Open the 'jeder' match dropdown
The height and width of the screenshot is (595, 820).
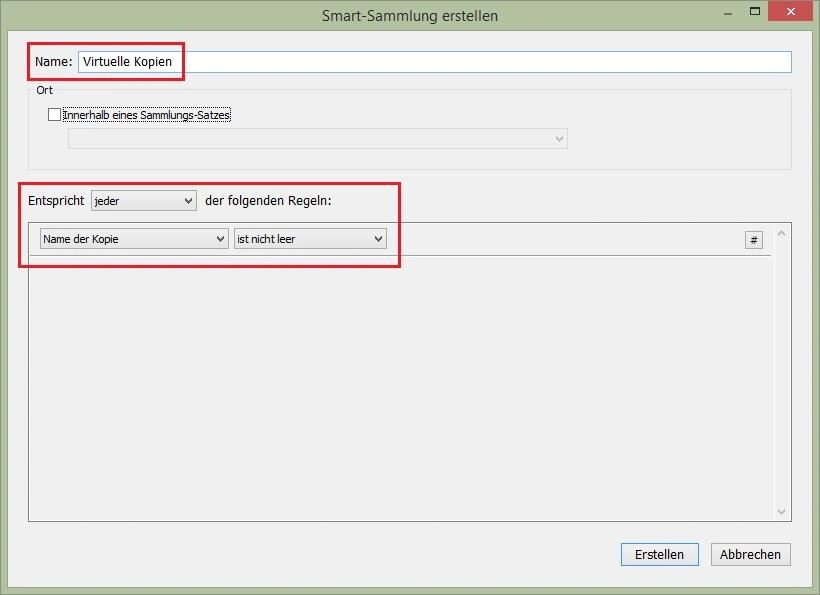click(x=144, y=201)
